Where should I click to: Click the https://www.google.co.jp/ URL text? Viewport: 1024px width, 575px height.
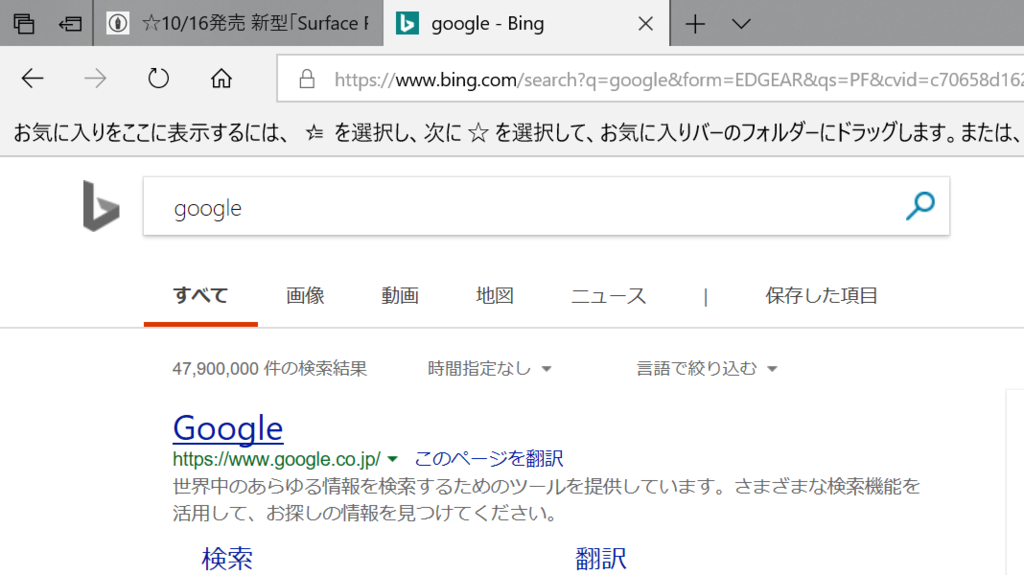coord(277,459)
